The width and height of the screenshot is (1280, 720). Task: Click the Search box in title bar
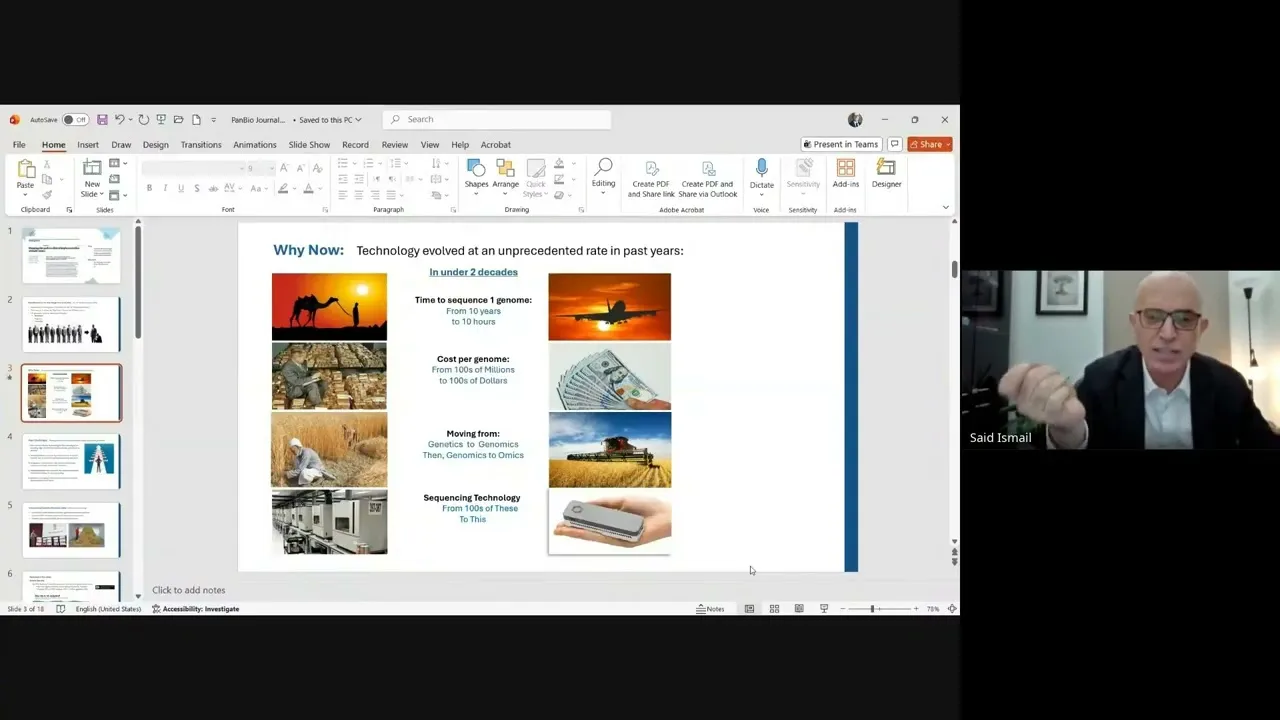[497, 120]
